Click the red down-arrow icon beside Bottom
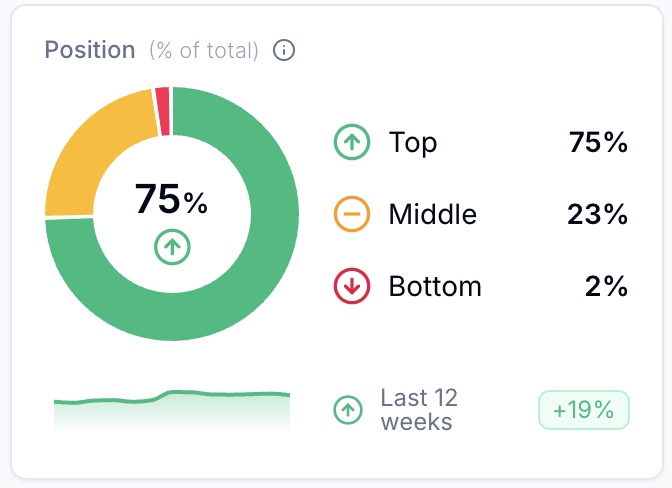672x488 pixels. coord(351,287)
